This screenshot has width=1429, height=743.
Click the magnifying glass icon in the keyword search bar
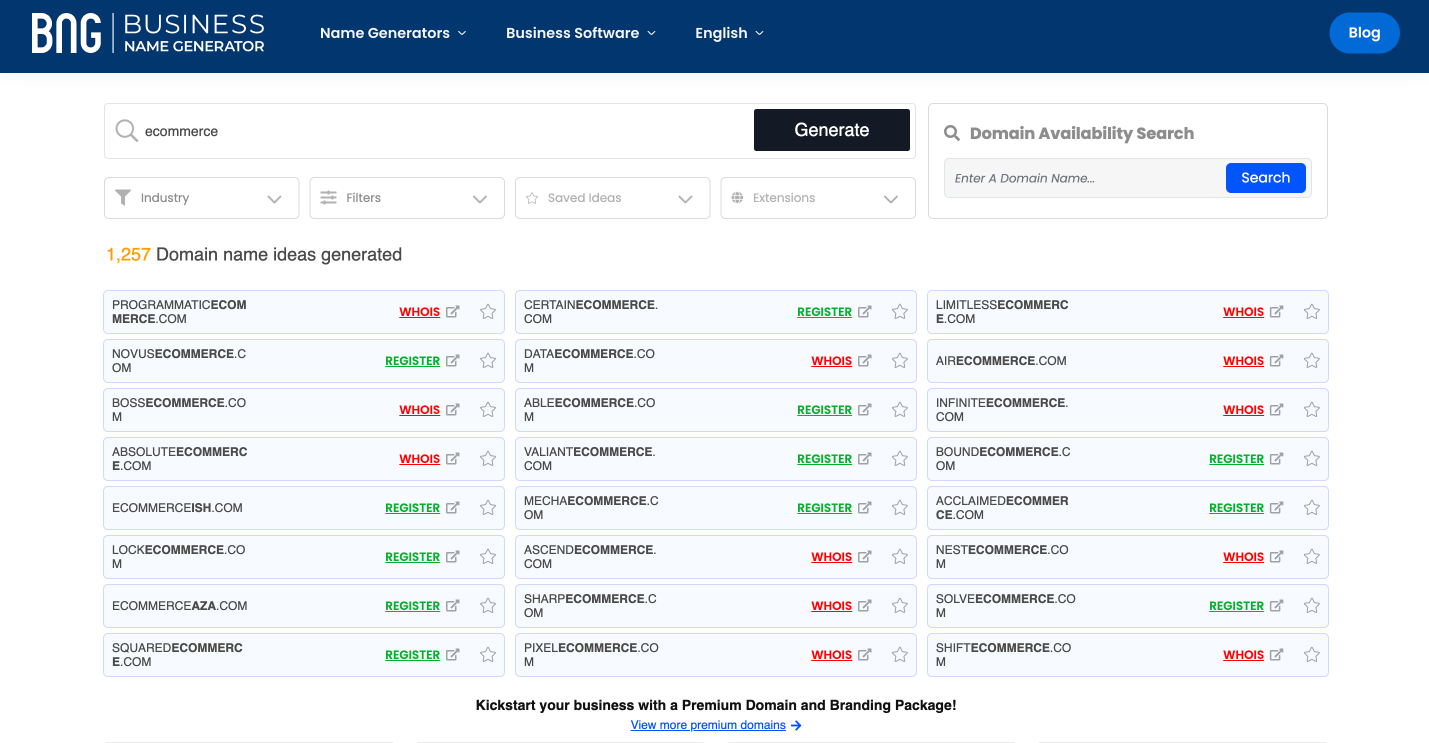pyautogui.click(x=125, y=130)
